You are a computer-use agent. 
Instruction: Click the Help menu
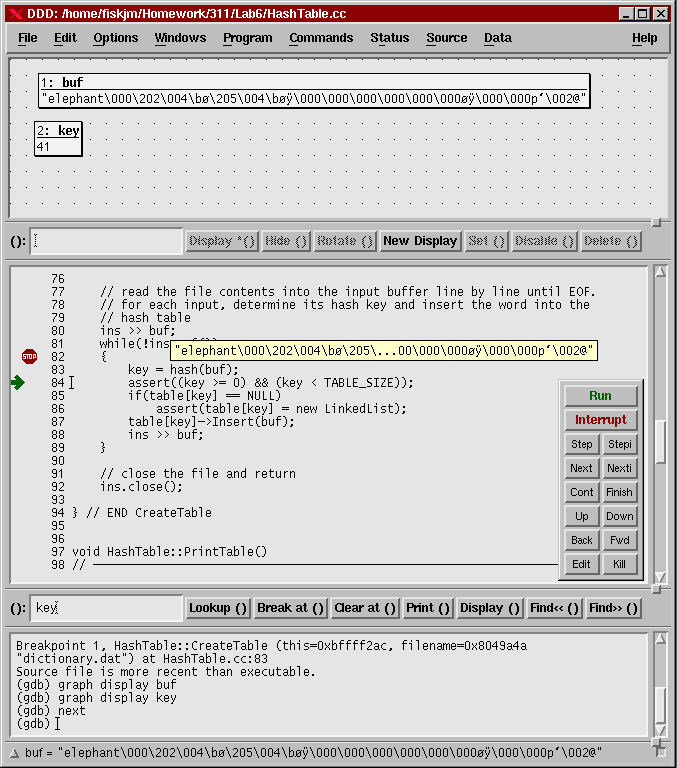[644, 38]
